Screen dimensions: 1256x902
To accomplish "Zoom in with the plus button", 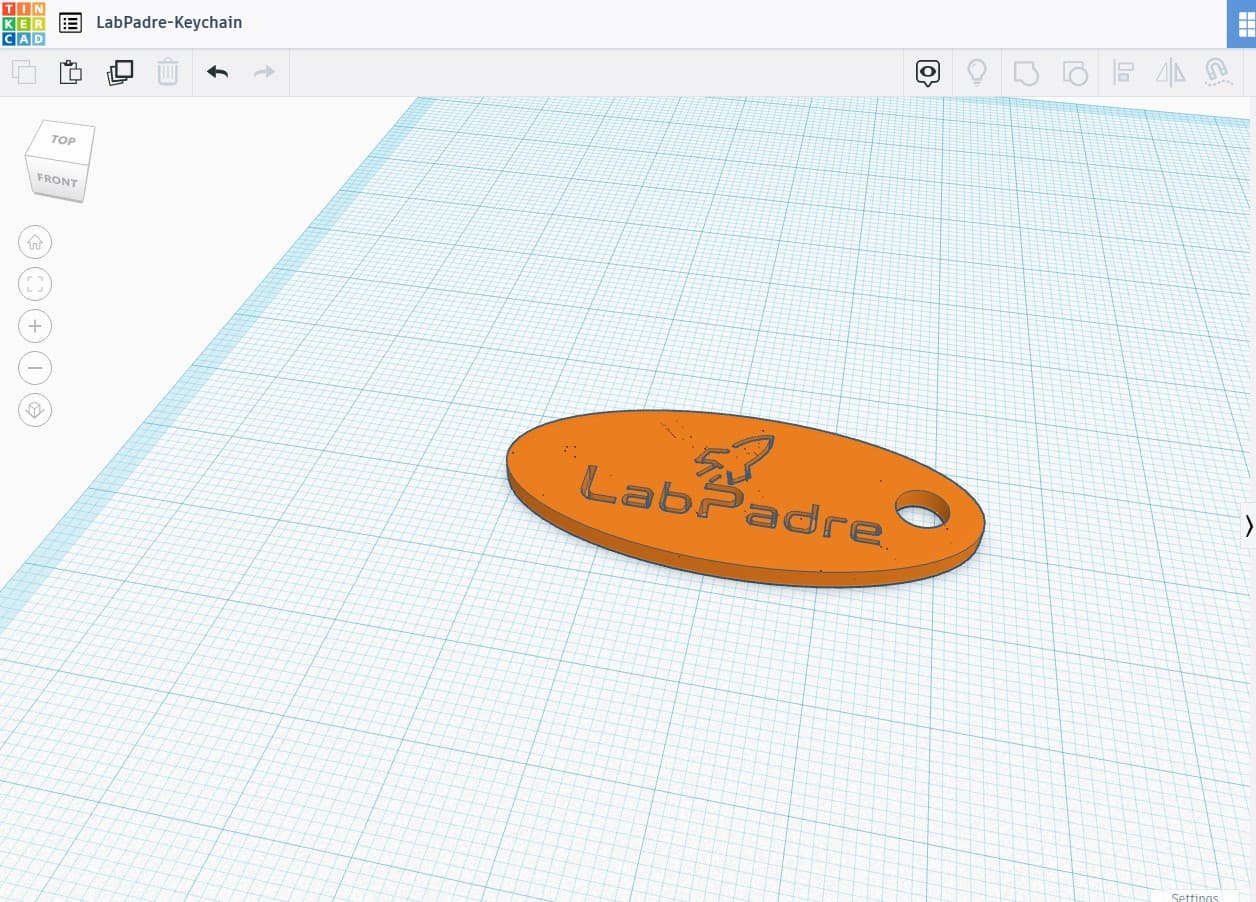I will (x=35, y=326).
